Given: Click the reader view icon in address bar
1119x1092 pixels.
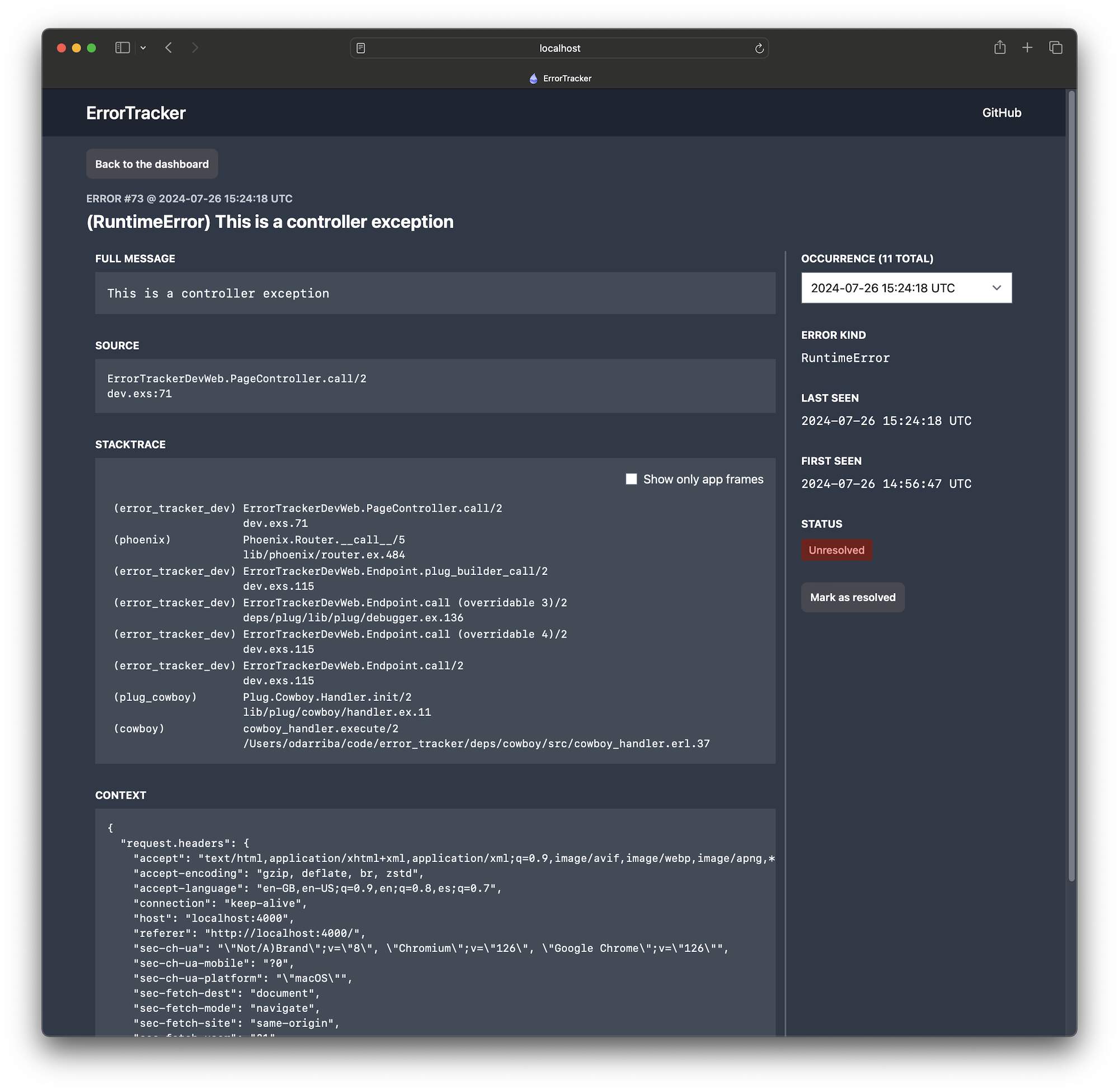Looking at the screenshot, I should click(x=361, y=48).
